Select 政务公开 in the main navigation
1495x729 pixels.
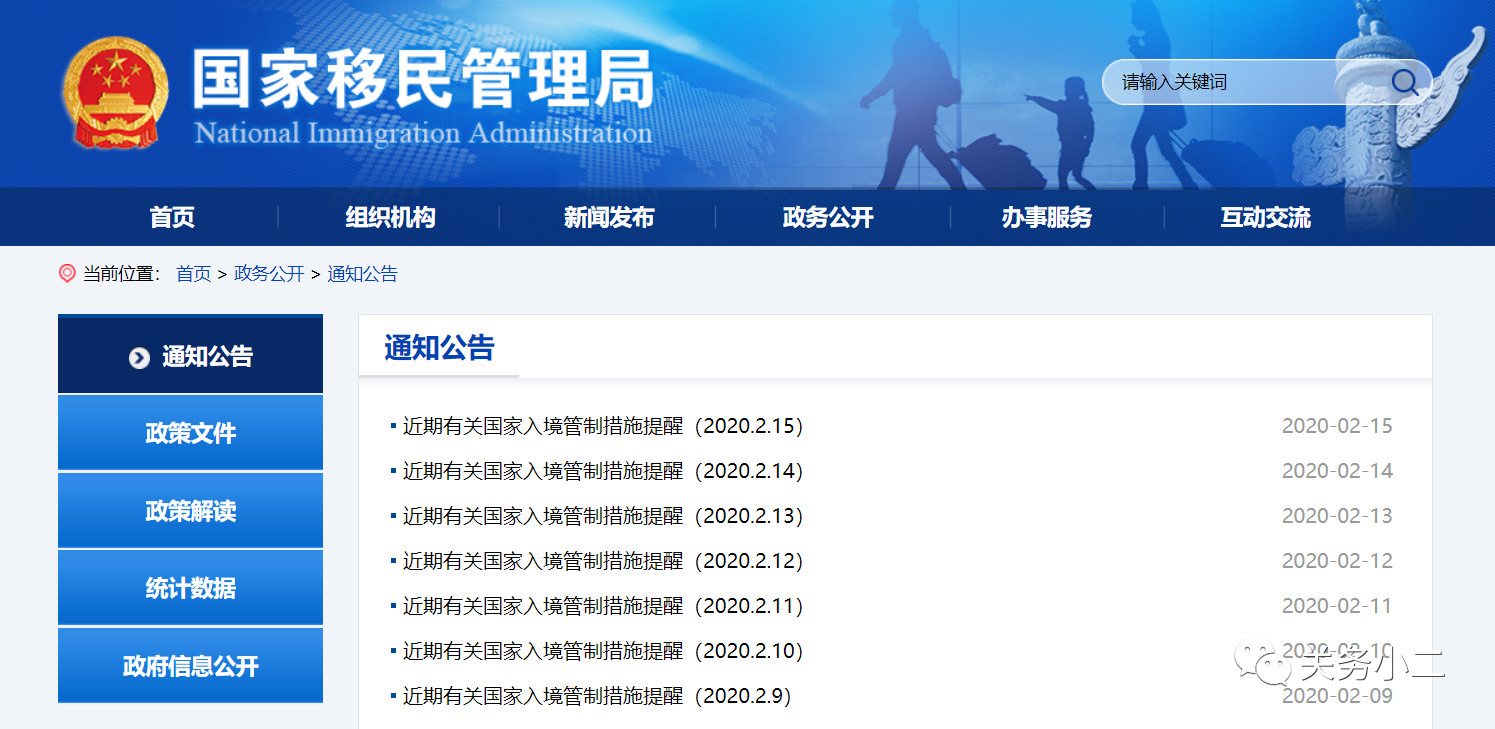pos(828,217)
